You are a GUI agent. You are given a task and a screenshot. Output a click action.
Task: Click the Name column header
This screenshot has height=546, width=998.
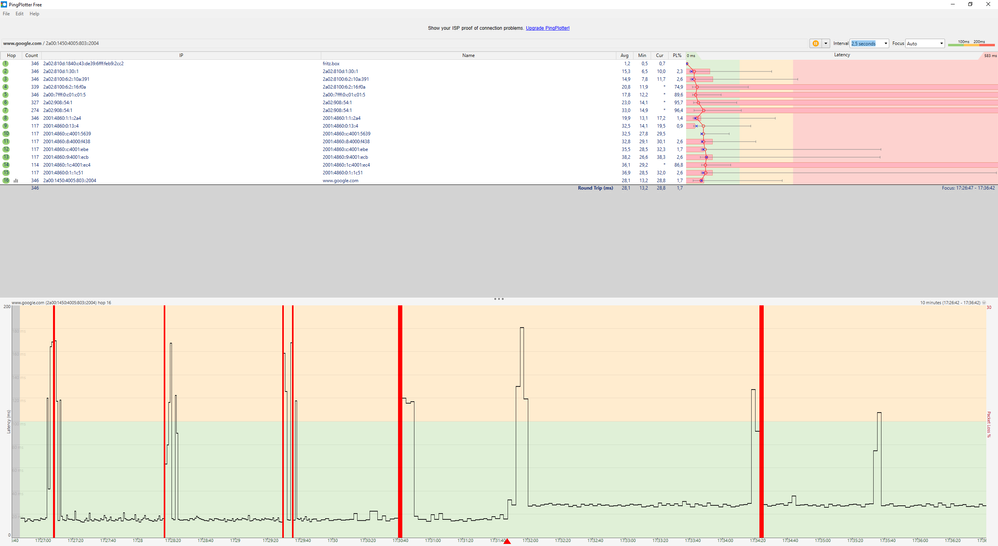pyautogui.click(x=468, y=55)
